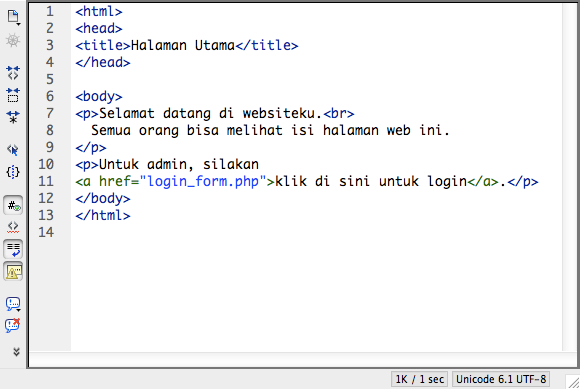This screenshot has height=389, width=580.
Task: Click line number 5 in gutter
Action: (50, 79)
